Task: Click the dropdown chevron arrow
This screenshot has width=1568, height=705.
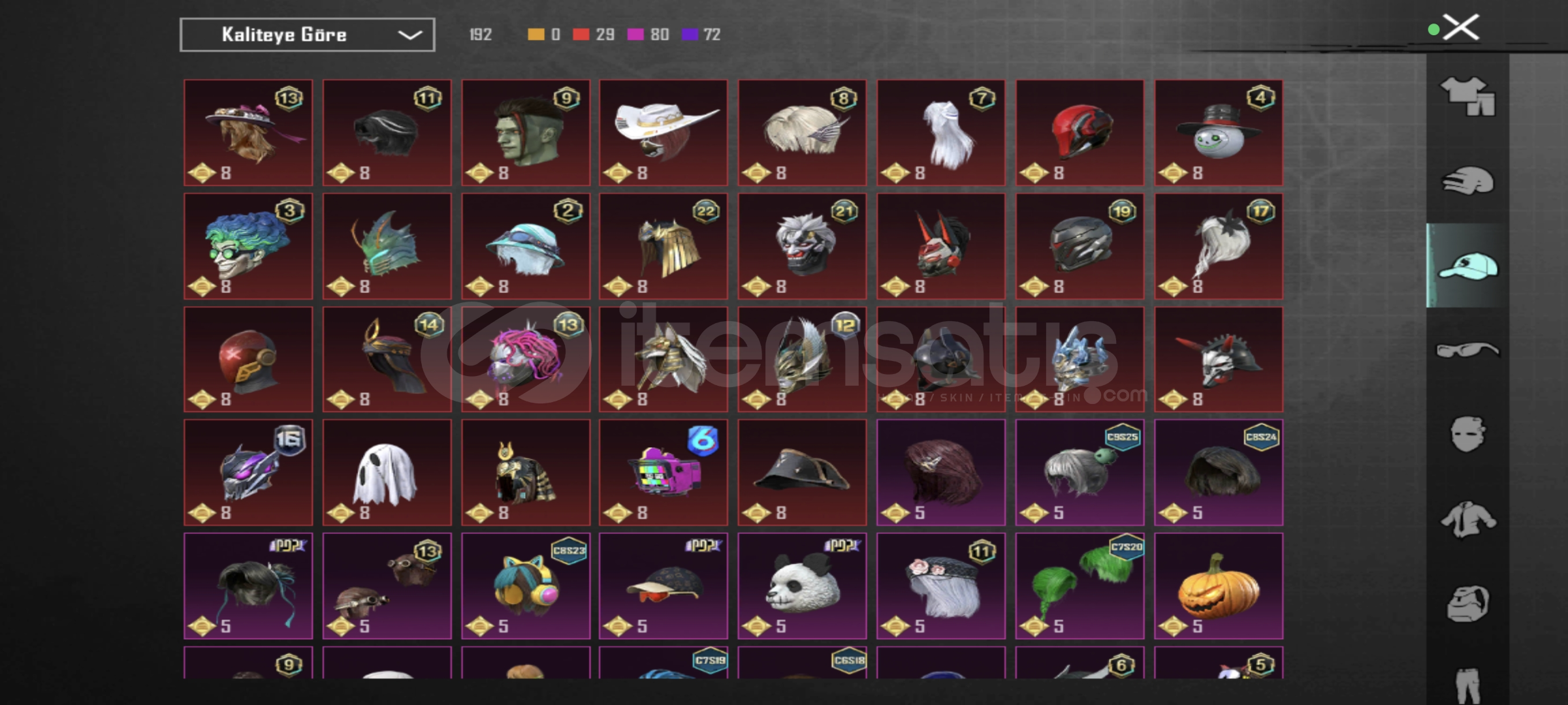Action: [x=409, y=35]
